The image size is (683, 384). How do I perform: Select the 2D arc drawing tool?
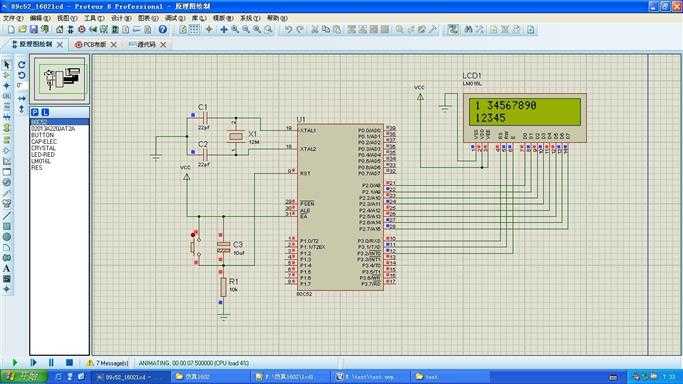pyautogui.click(x=7, y=248)
